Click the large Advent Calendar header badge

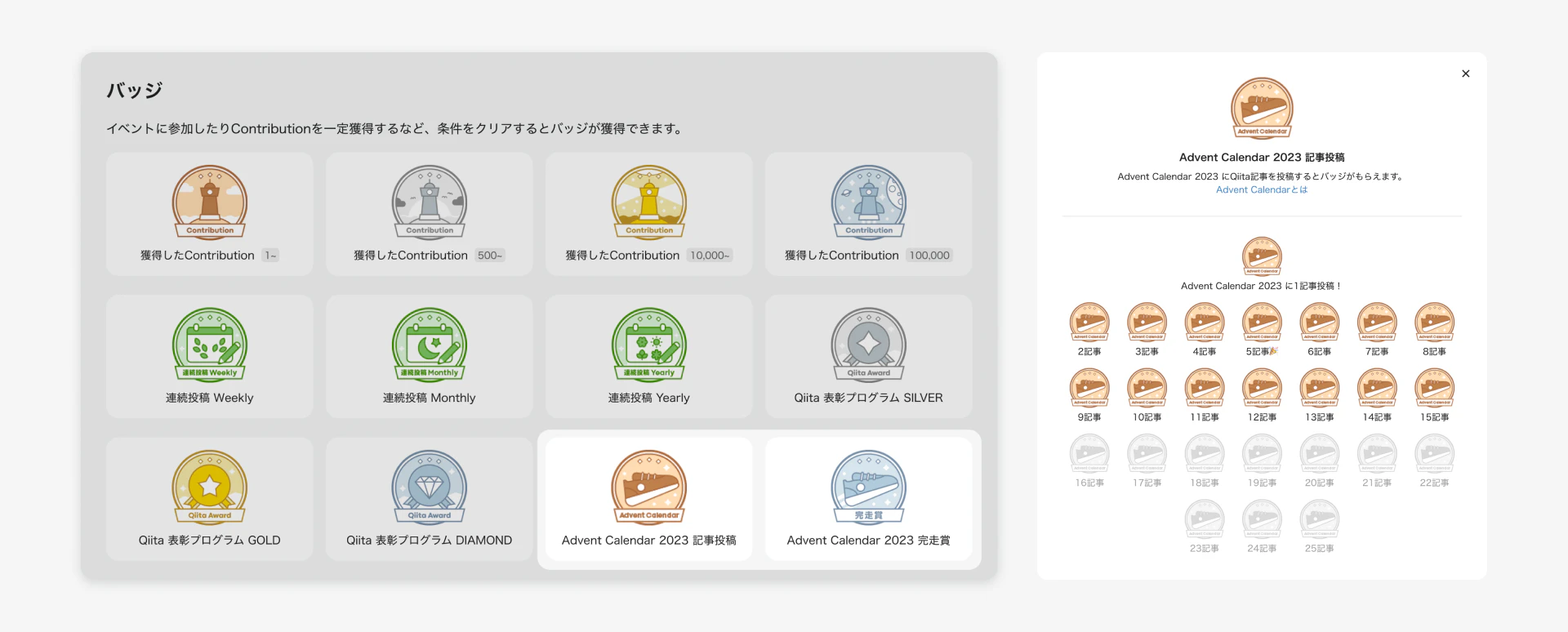(1262, 109)
